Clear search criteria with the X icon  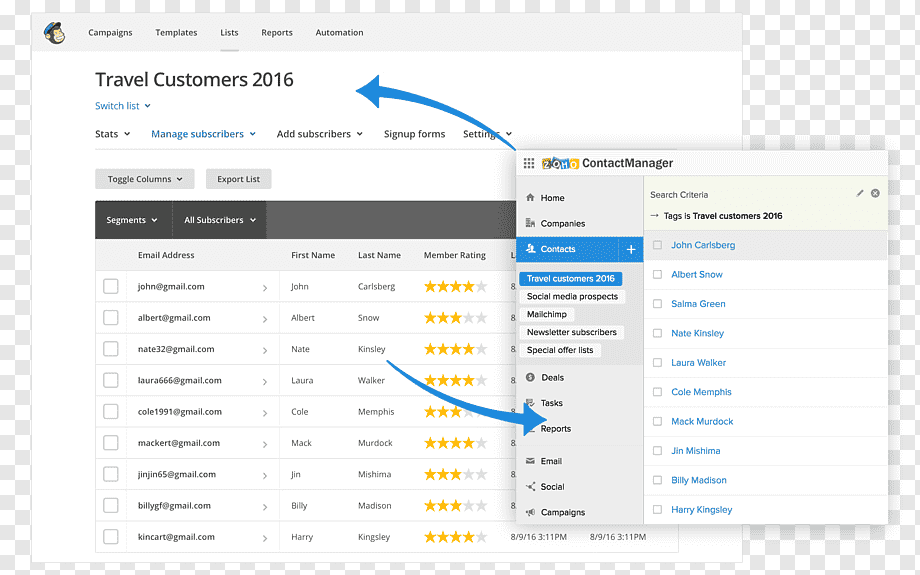pyautogui.click(x=875, y=193)
